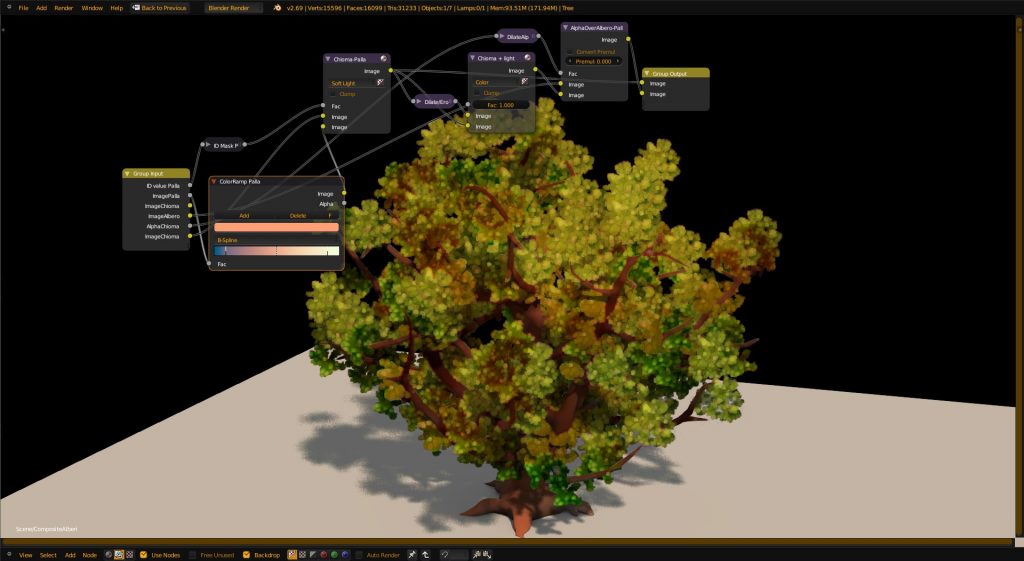Turn on the Auto Render checkbox

tap(360, 554)
